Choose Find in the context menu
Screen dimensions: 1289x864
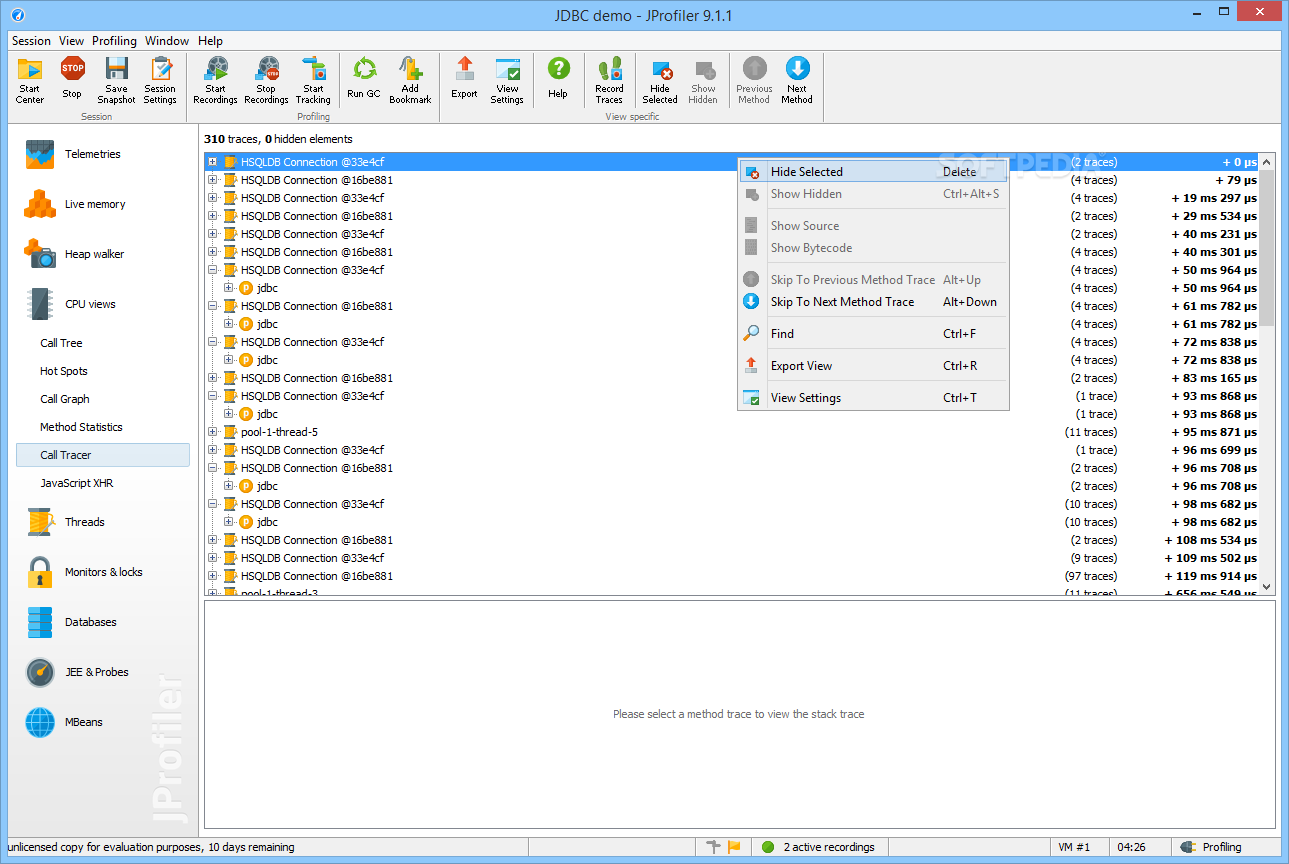pos(873,334)
